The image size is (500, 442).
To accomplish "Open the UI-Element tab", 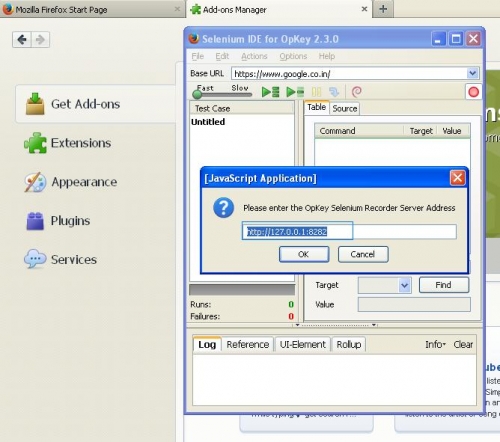I will pos(303,344).
